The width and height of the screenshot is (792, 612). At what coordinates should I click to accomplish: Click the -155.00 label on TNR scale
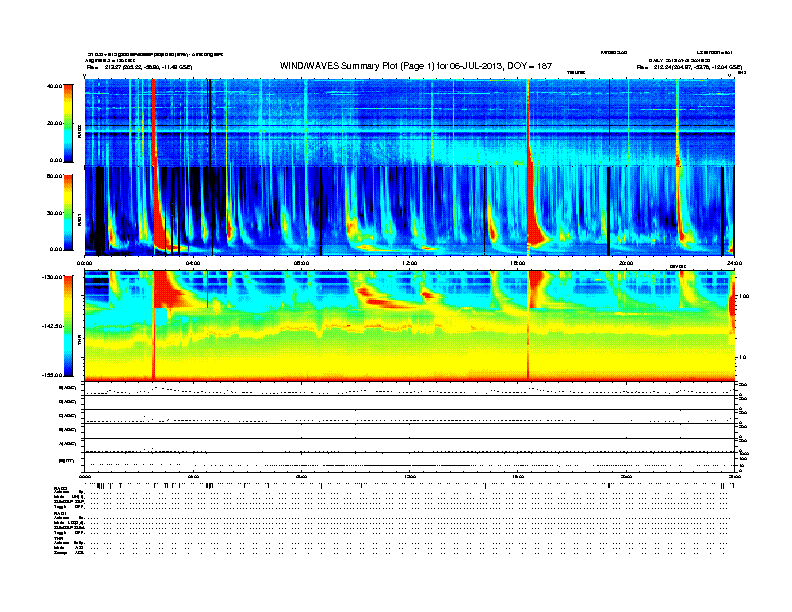[x=52, y=375]
